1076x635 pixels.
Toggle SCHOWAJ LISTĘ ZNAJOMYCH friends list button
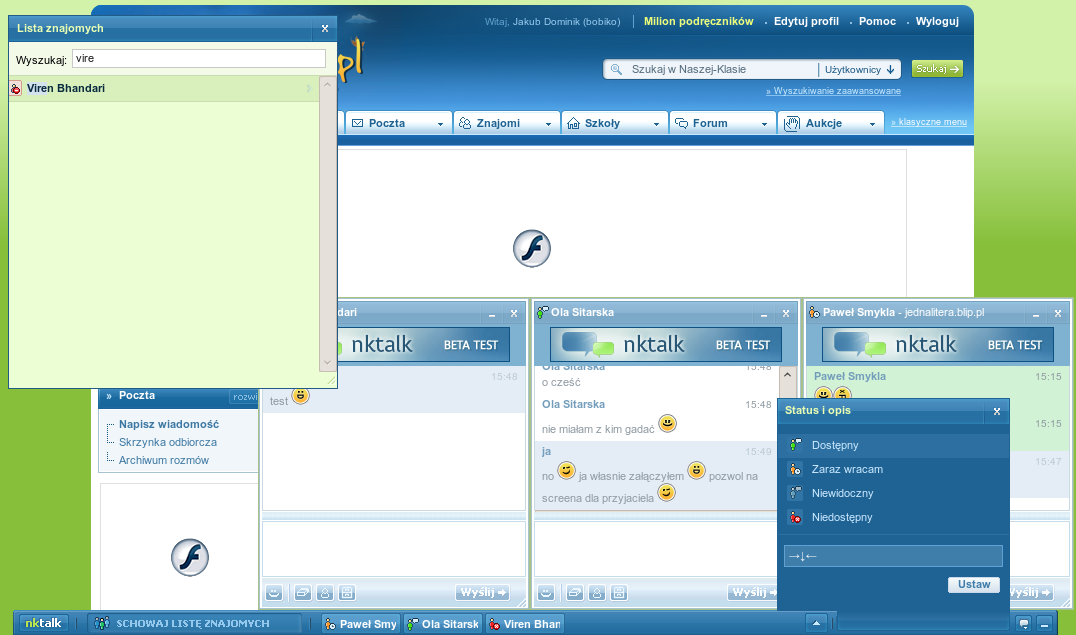pos(195,623)
